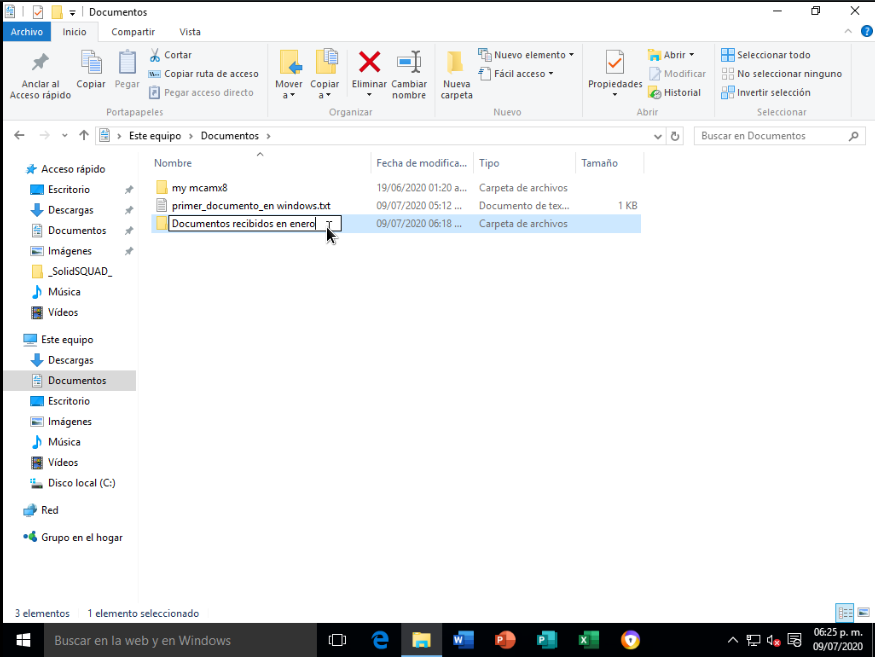
Task: Launch Excel from the taskbar
Action: [588, 640]
